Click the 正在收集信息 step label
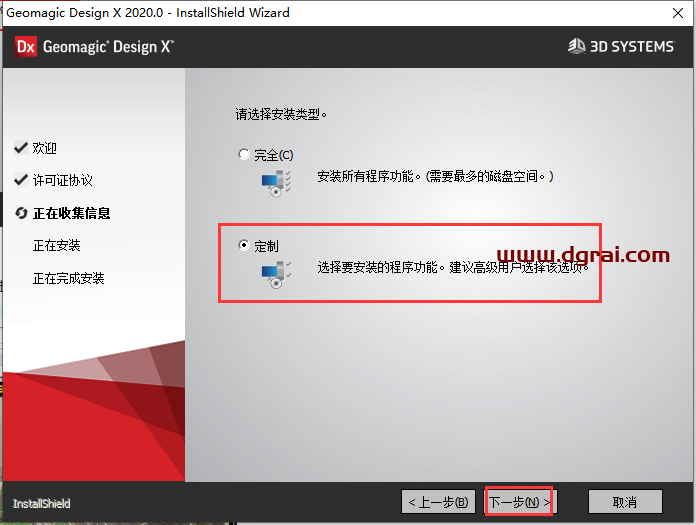 pos(71,213)
